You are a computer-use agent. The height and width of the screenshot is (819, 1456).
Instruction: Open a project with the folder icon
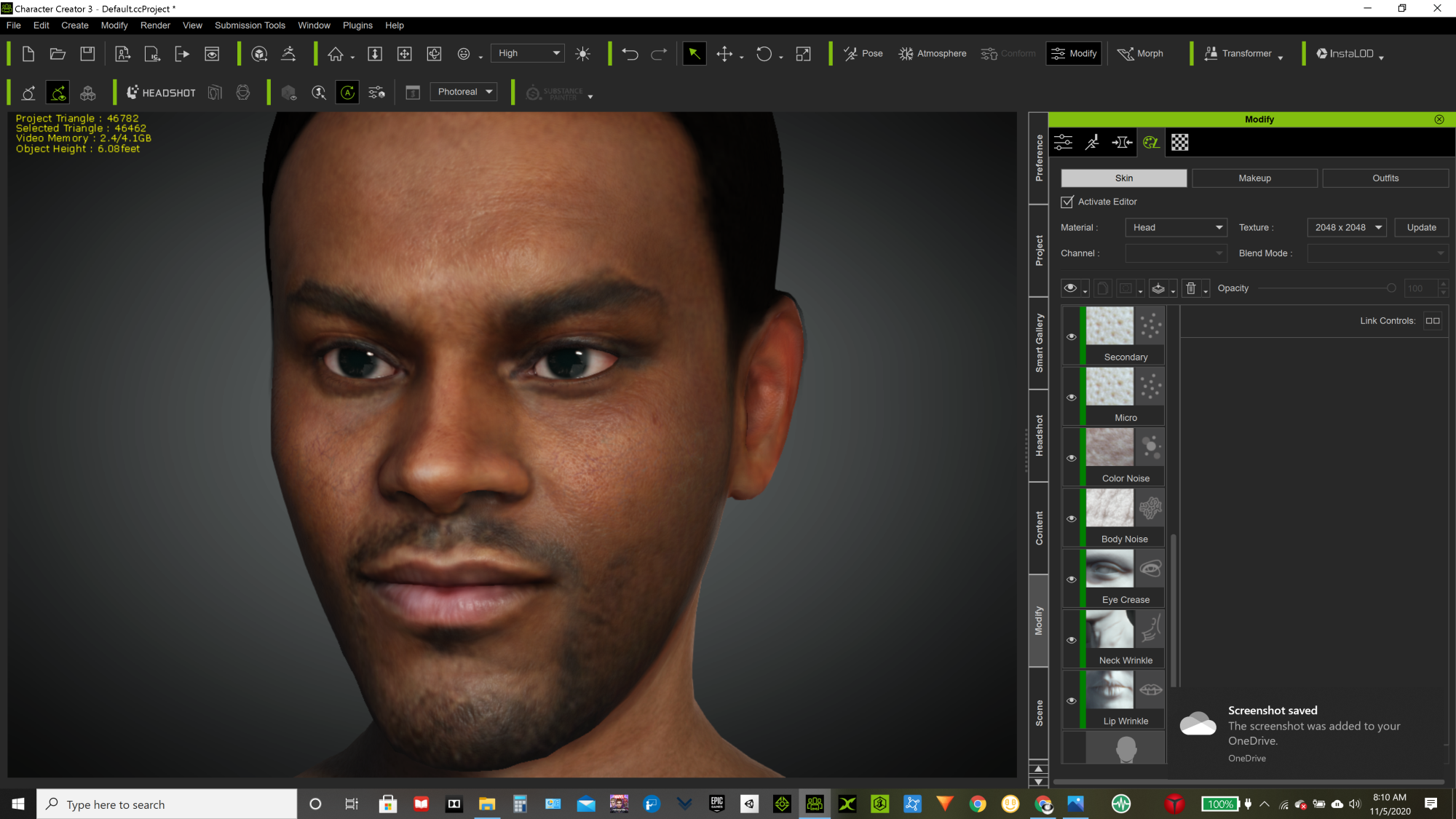58,54
